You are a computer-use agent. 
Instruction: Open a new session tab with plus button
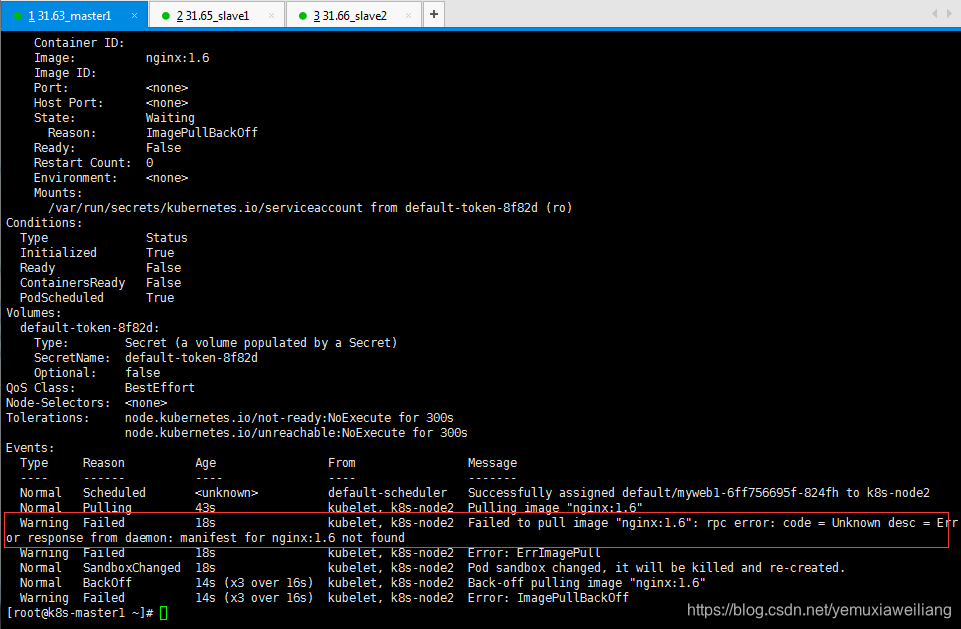click(434, 14)
